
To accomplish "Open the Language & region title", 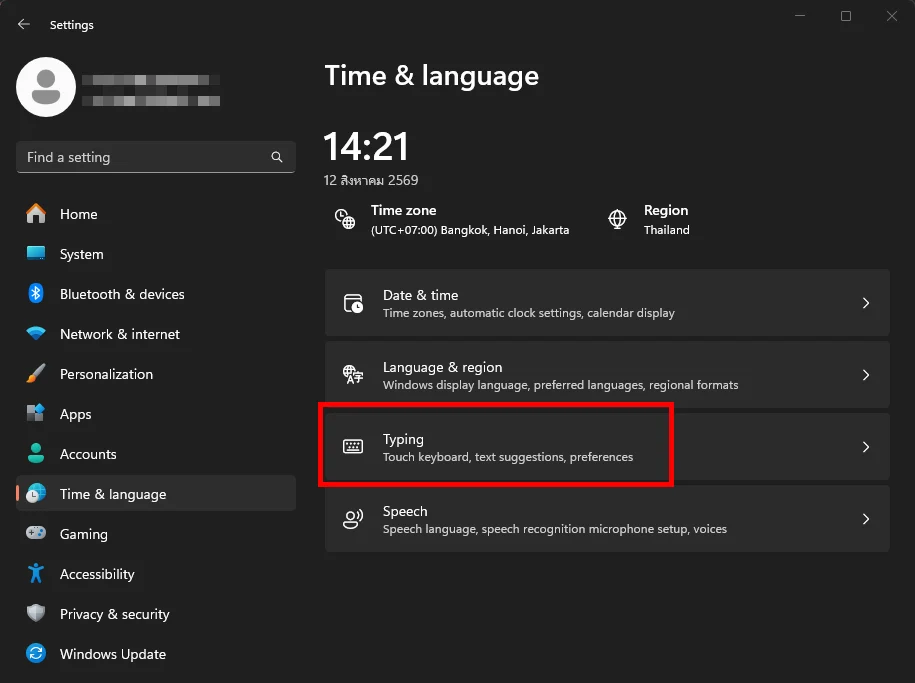I will point(442,367).
